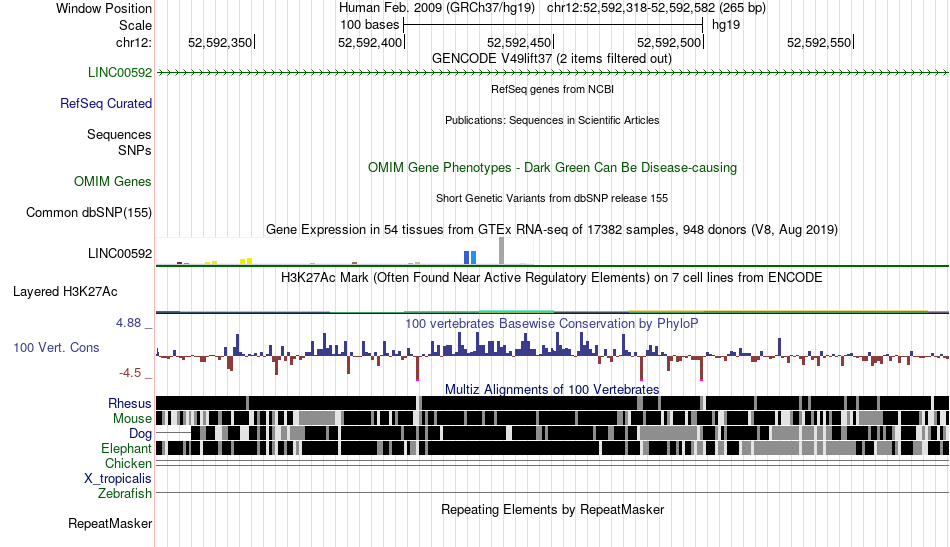Select the Sequences track label

pyautogui.click(x=119, y=134)
